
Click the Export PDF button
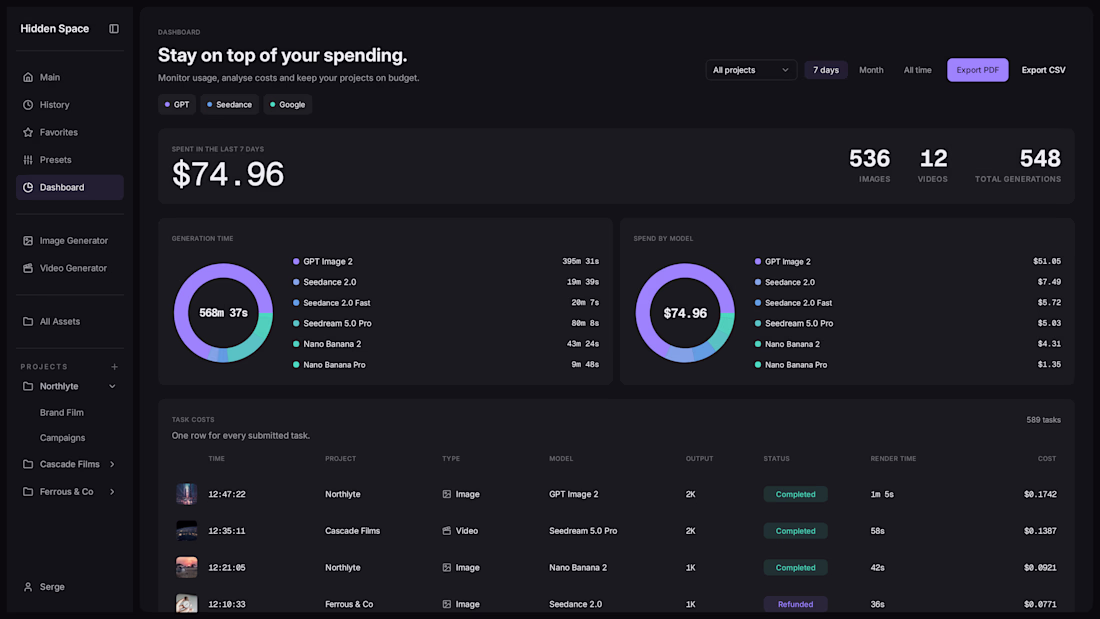click(977, 70)
